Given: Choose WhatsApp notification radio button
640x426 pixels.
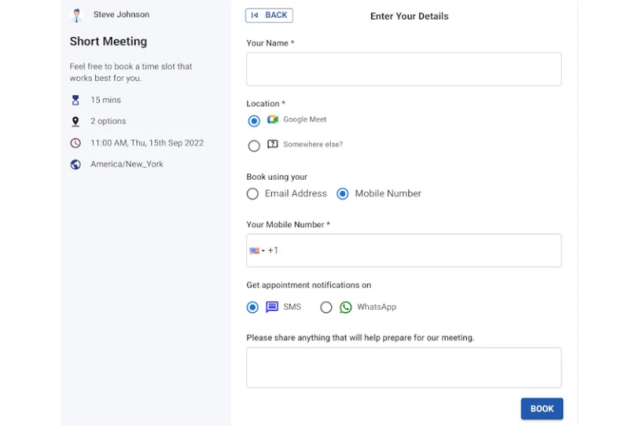Looking at the screenshot, I should tap(326, 307).
